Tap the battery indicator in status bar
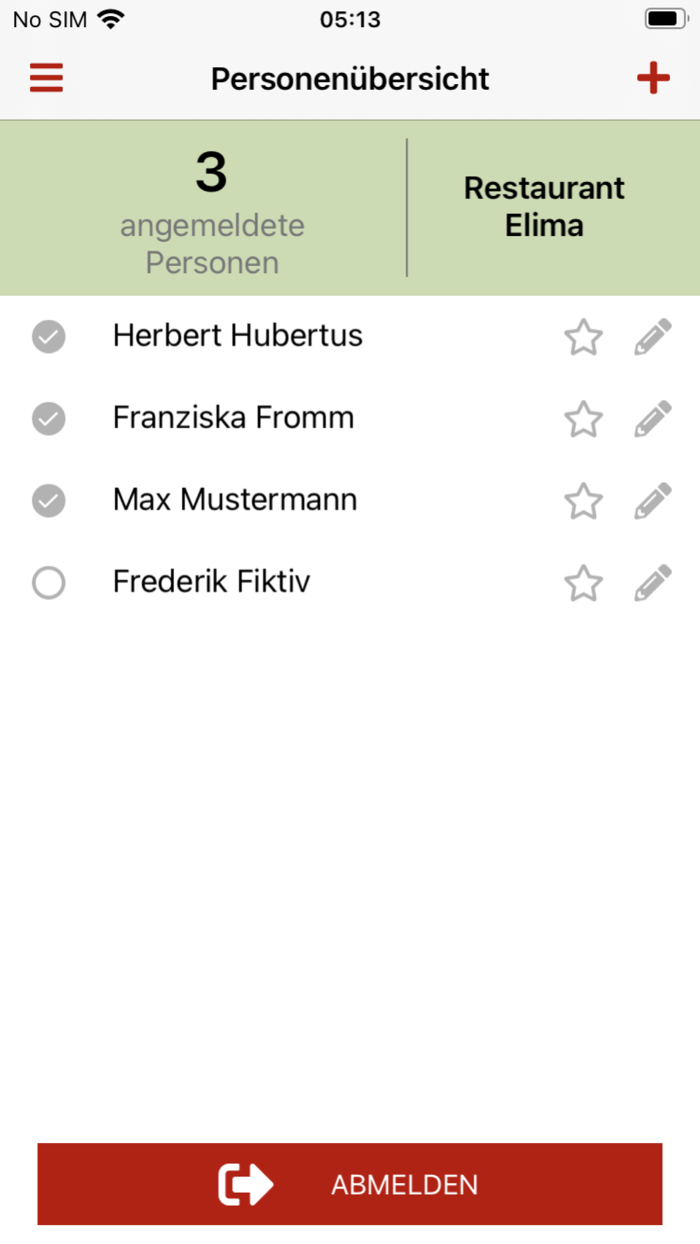The image size is (700, 1244). pyautogui.click(x=663, y=17)
